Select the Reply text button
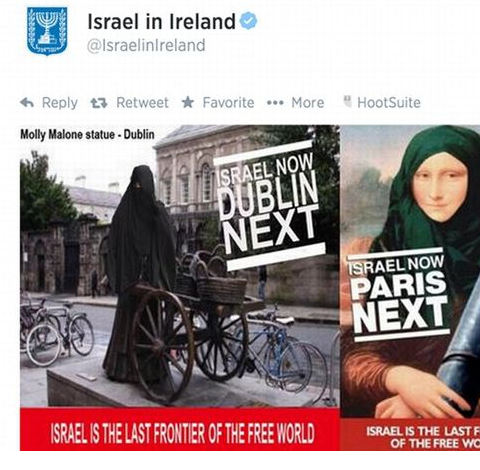Viewport: 480px width, 470px height. [x=60, y=103]
